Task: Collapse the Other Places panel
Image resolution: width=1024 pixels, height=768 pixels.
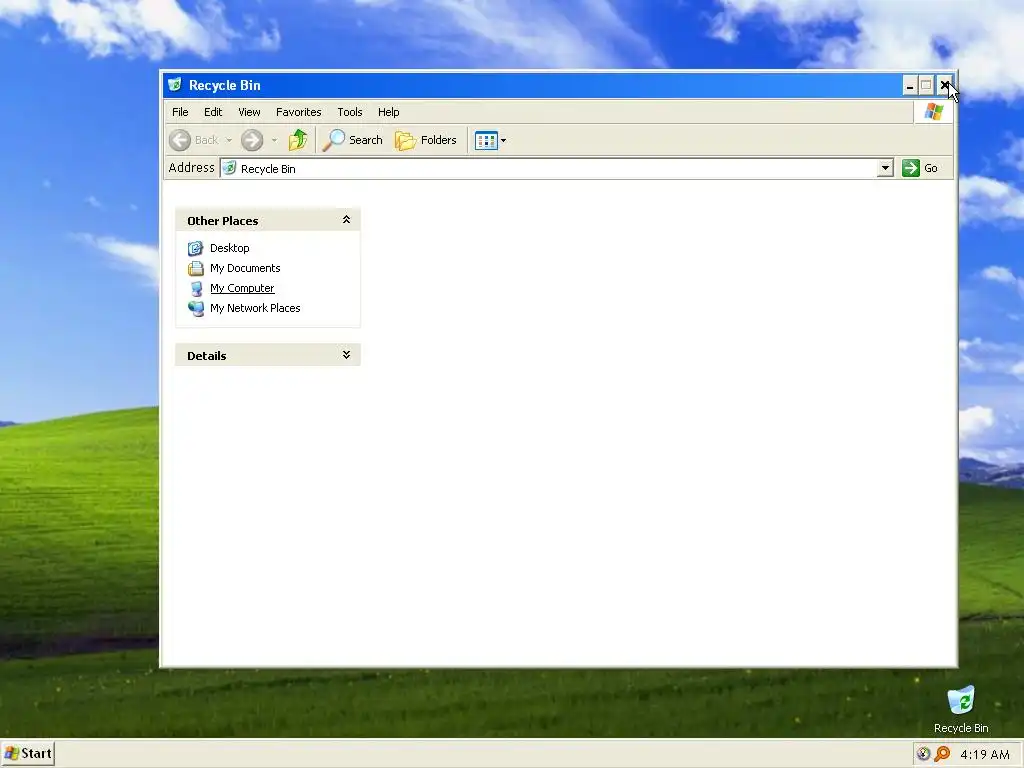Action: (x=346, y=220)
